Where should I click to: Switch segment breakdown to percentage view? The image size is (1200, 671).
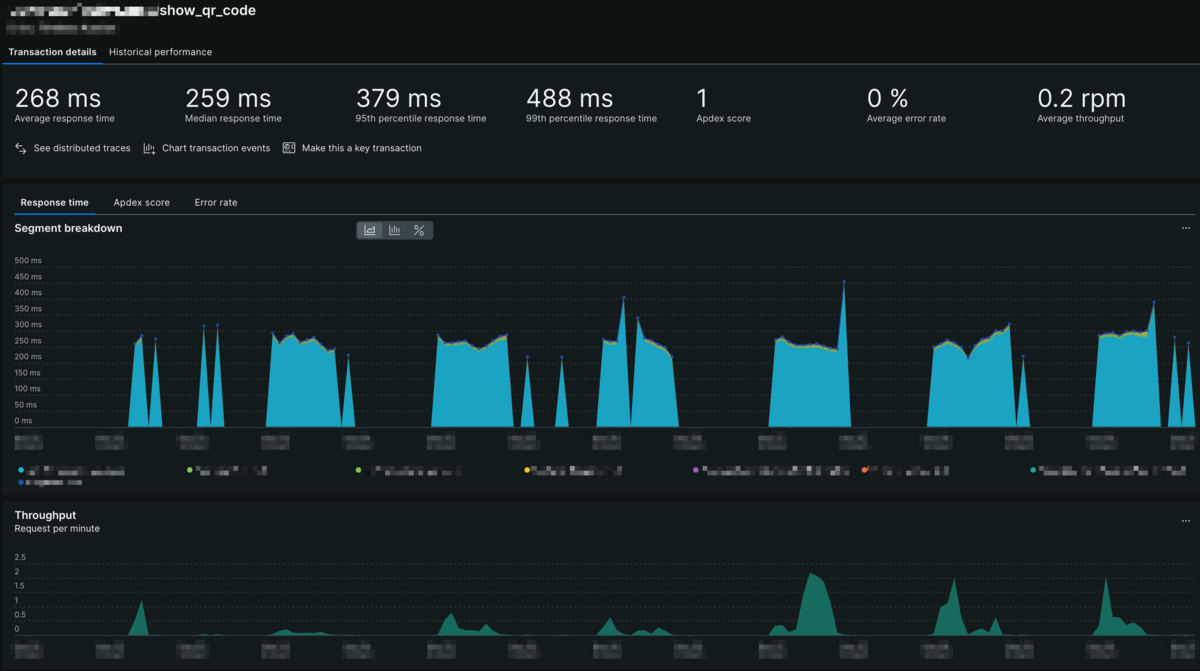tap(419, 230)
